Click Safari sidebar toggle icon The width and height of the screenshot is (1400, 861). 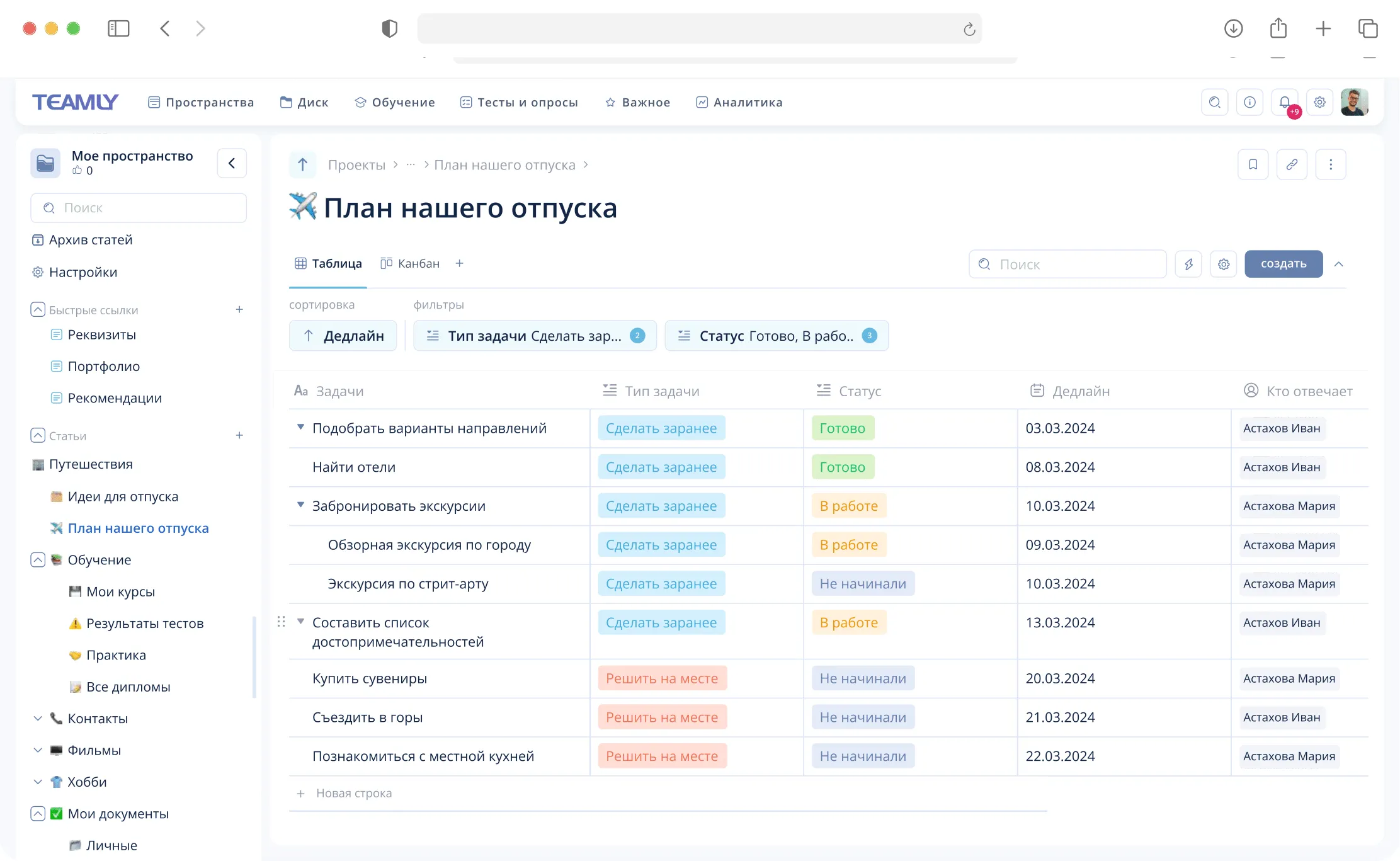(x=118, y=28)
